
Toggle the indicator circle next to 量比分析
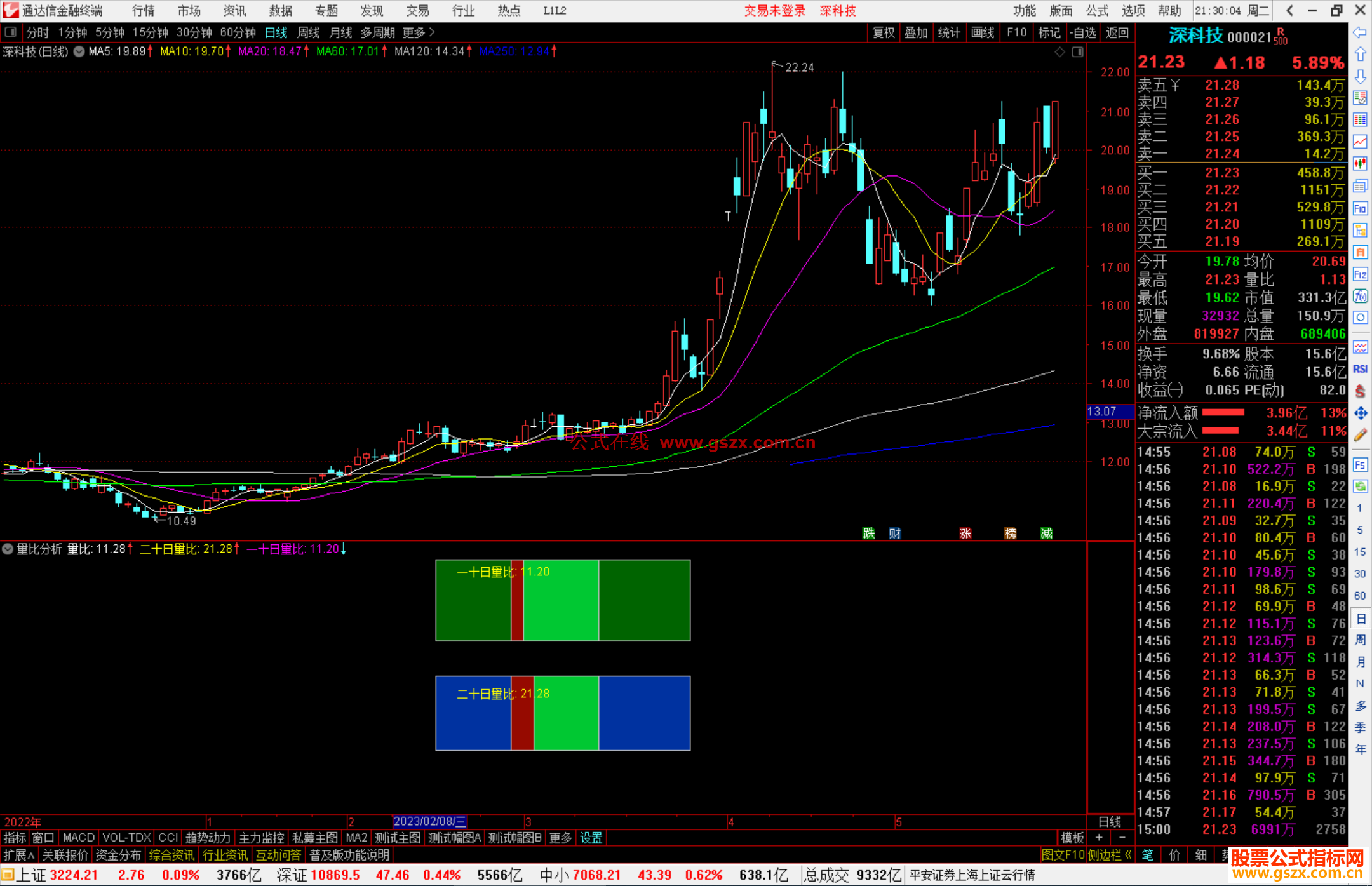click(8, 549)
